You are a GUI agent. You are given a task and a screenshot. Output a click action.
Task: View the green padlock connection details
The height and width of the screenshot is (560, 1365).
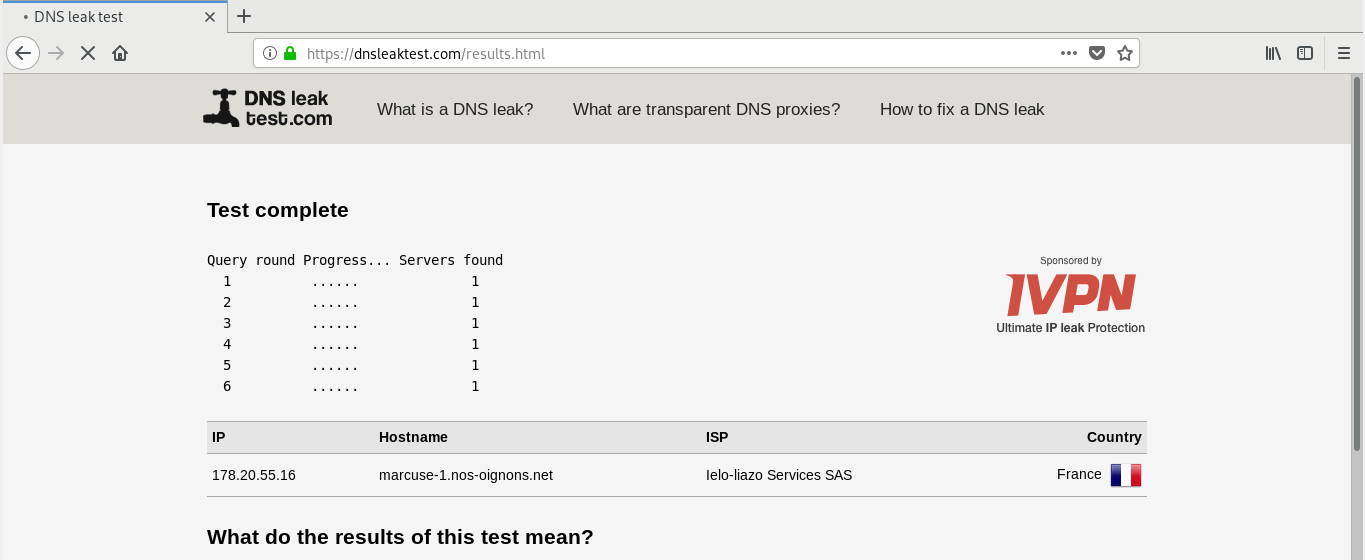pyautogui.click(x=290, y=53)
